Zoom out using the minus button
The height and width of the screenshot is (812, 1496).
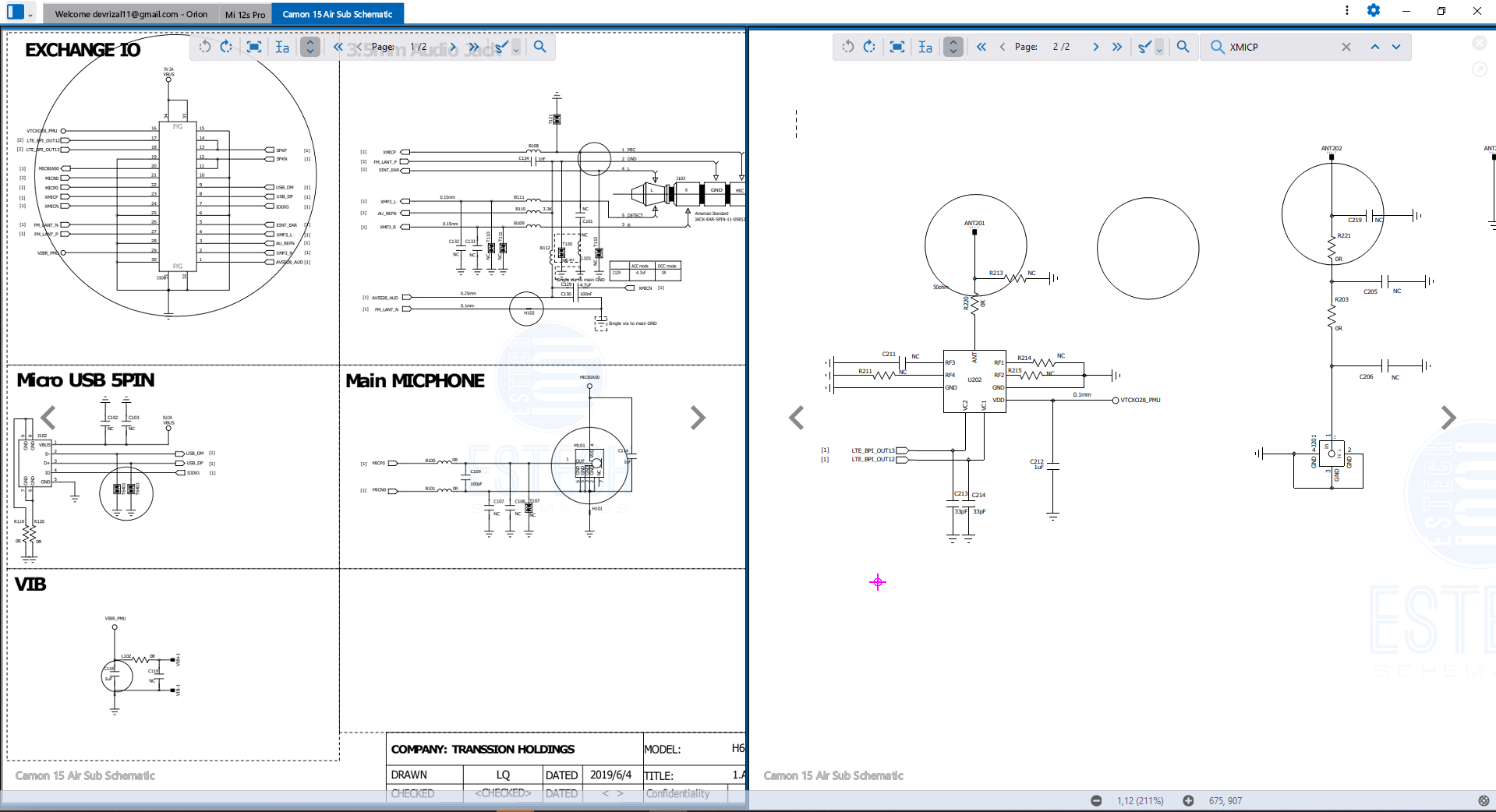point(1096,800)
